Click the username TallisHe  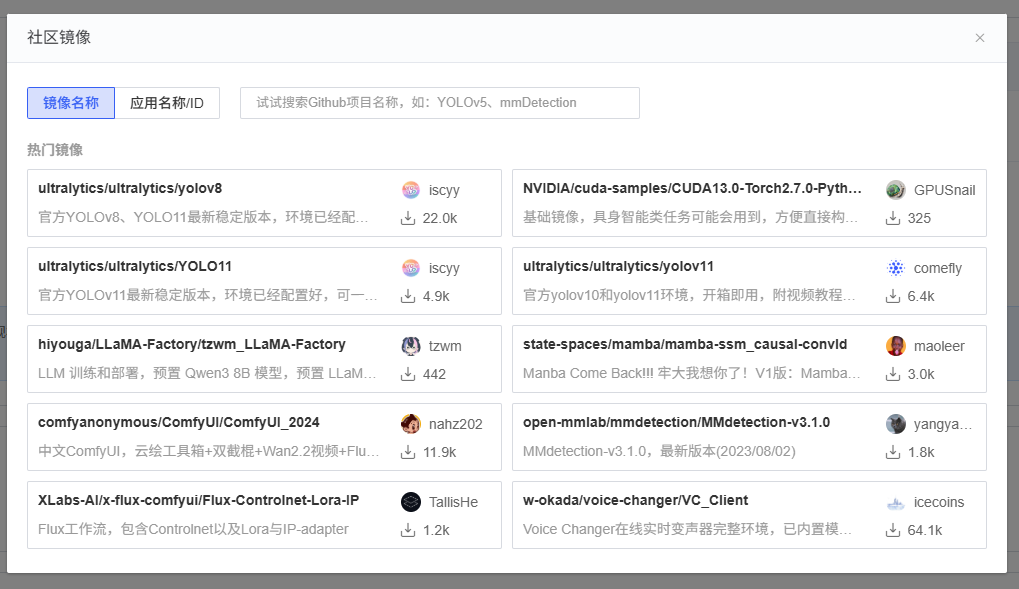tap(453, 502)
